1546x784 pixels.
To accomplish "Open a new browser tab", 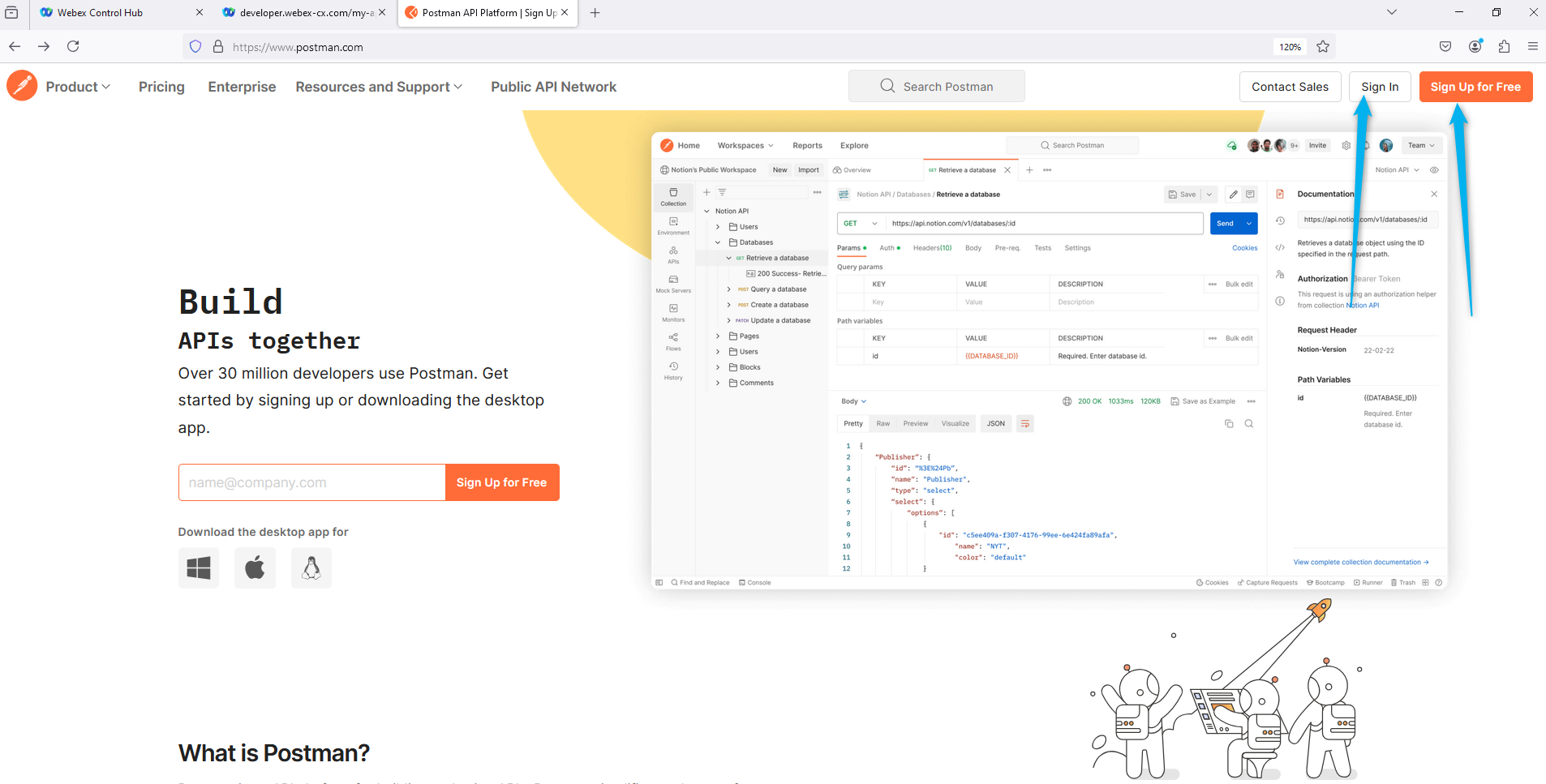I will coord(595,13).
